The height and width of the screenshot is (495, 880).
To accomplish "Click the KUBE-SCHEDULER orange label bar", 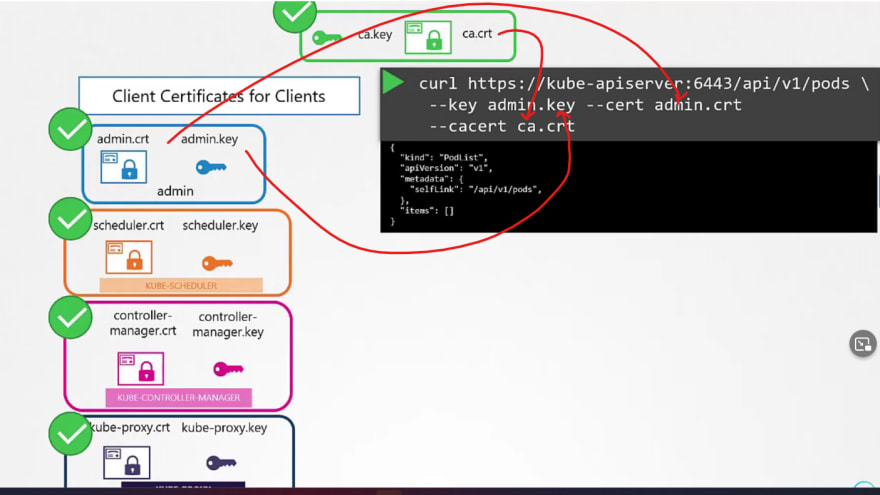I will tap(181, 286).
